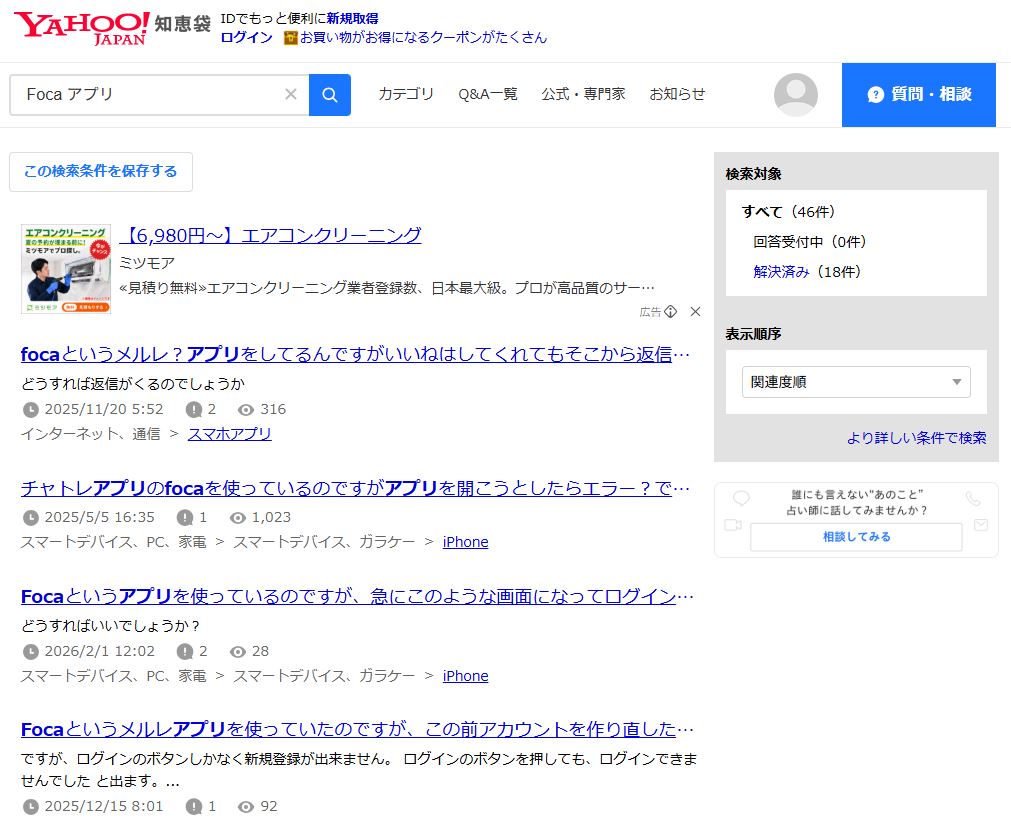
Task: Click the ログイン link
Action: 246,37
